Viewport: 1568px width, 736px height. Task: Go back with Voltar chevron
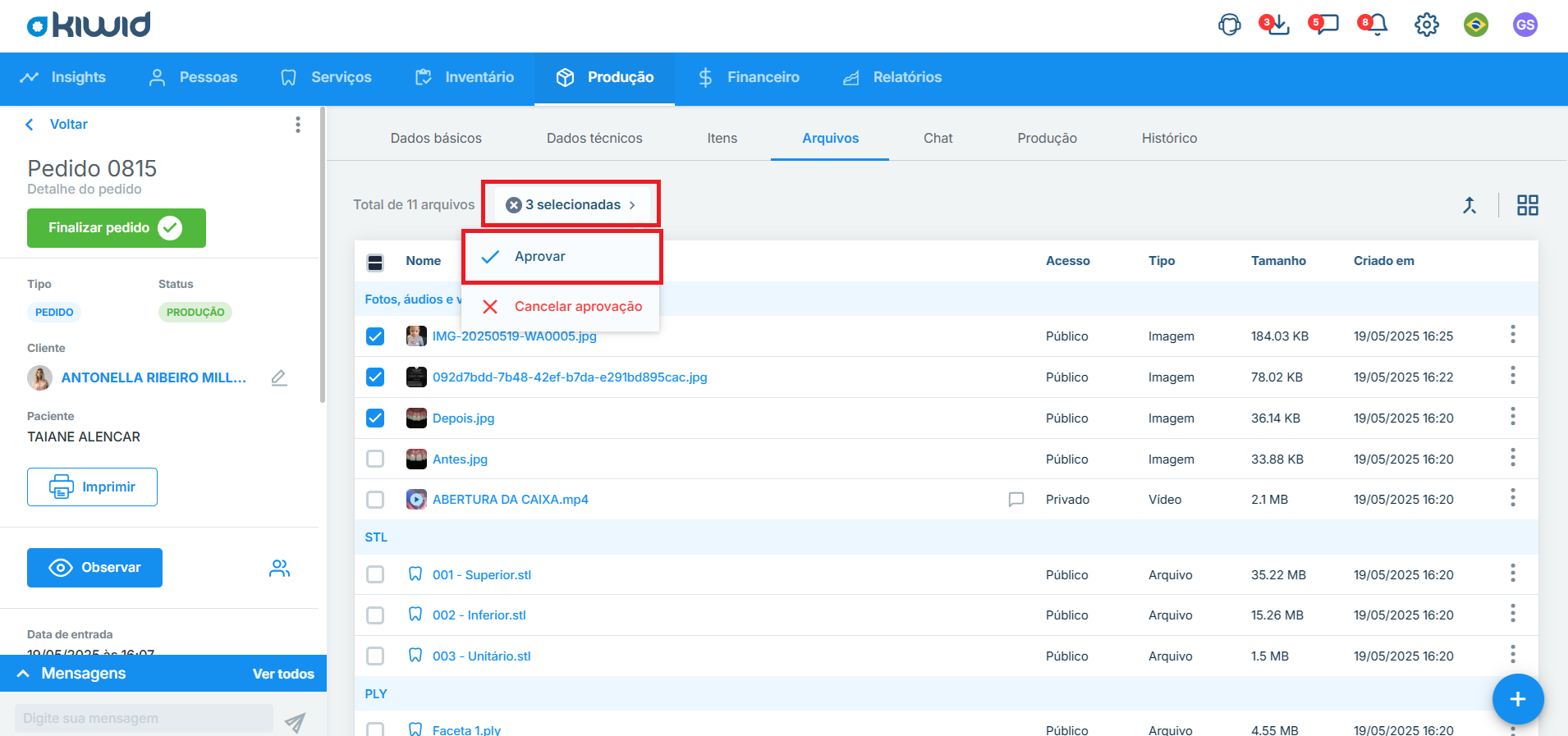[30, 124]
